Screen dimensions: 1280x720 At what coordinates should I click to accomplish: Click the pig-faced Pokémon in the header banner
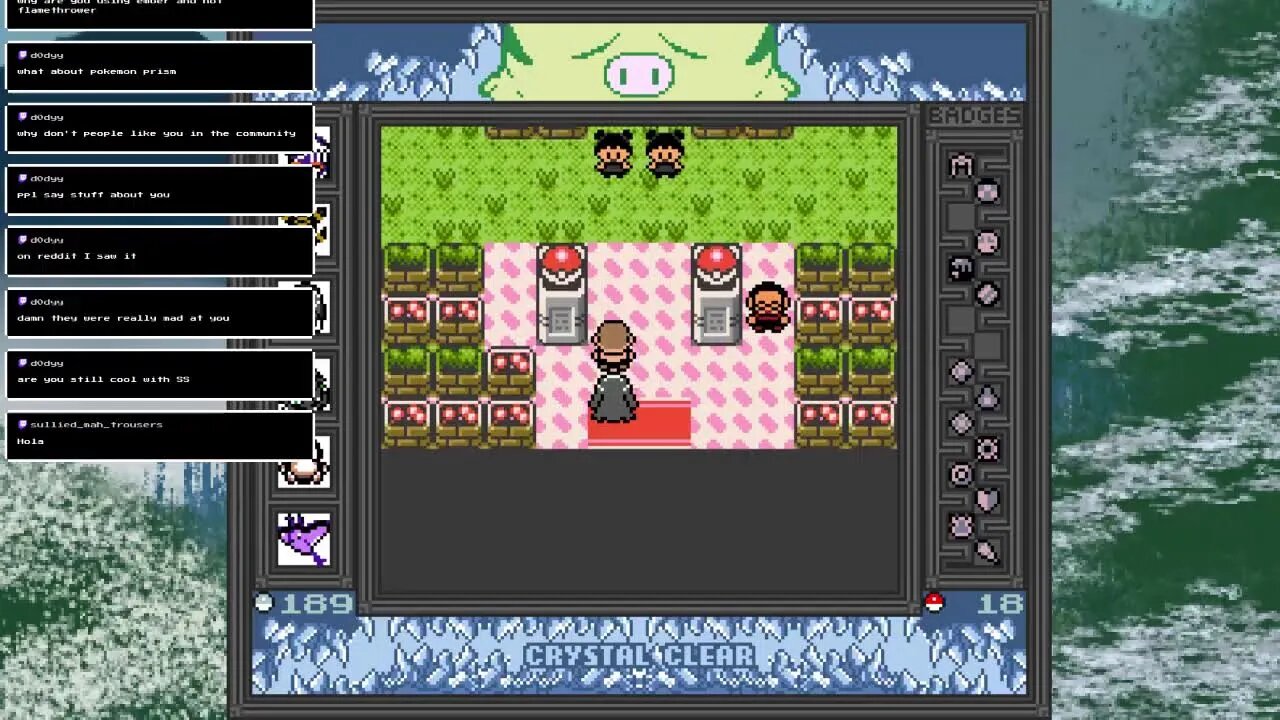(640, 62)
